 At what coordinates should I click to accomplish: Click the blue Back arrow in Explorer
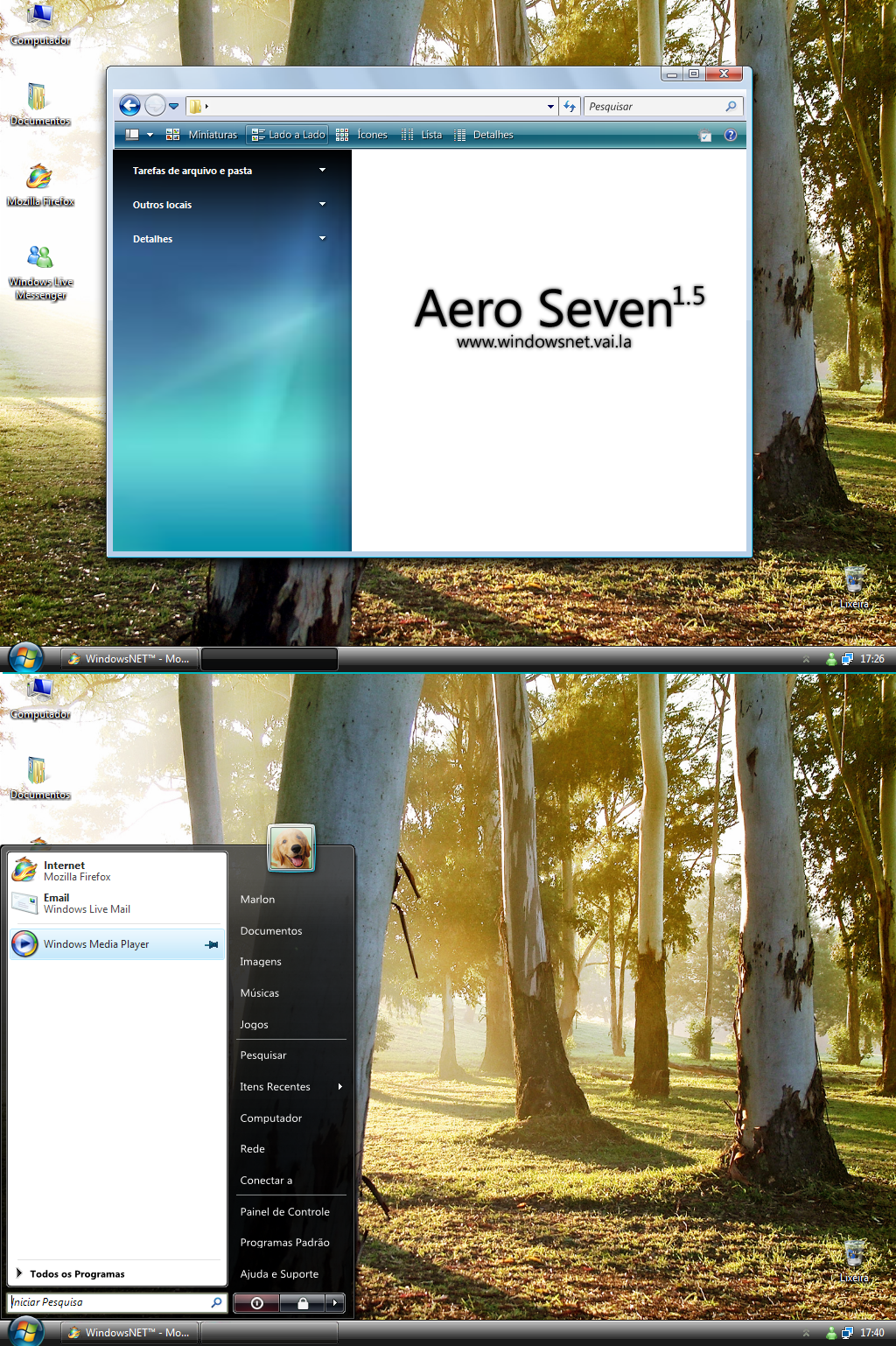129,106
